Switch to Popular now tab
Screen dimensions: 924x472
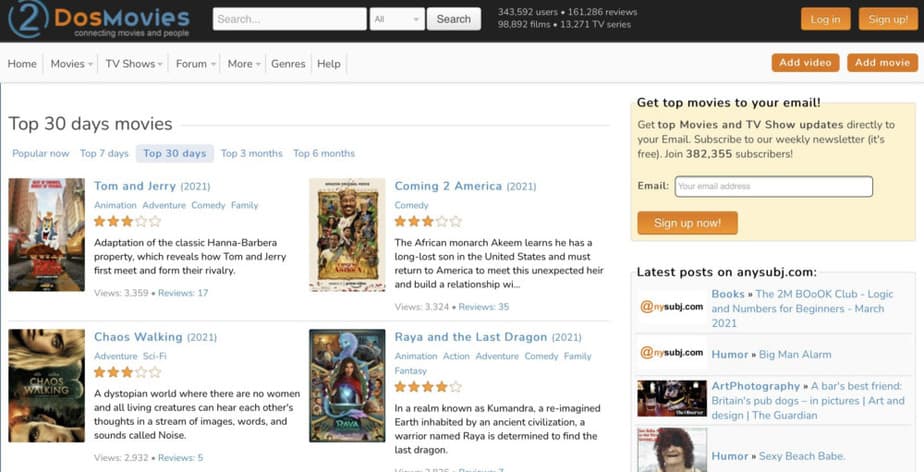(41, 153)
